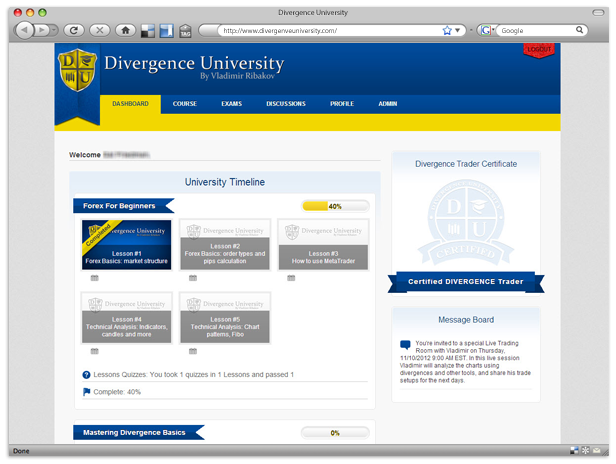Click the 'By Vladimir Ribakov' subtitle
616x464 pixels.
[237, 76]
